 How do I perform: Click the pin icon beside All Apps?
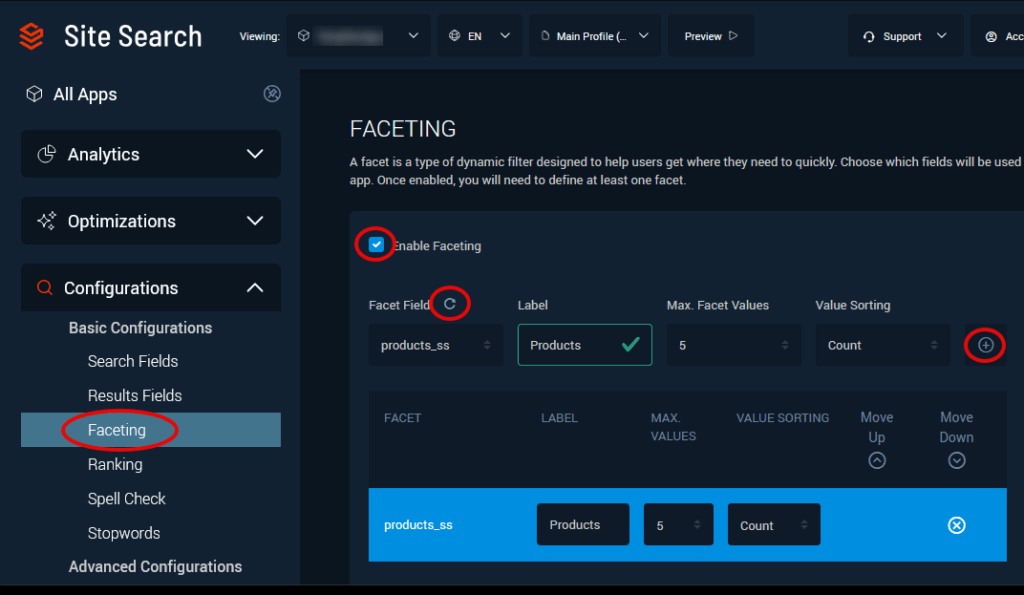(x=272, y=94)
